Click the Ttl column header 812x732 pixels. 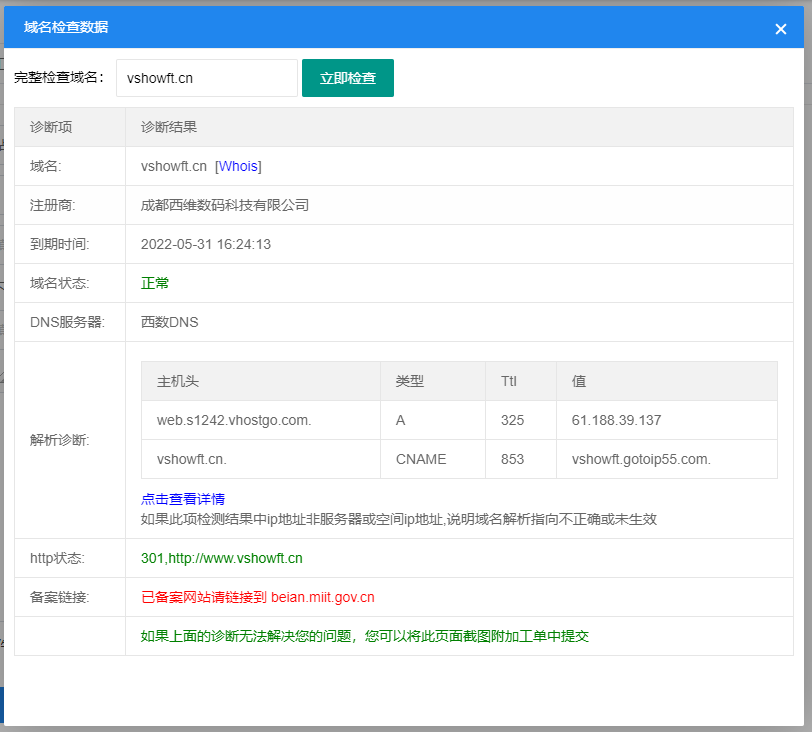(x=509, y=381)
